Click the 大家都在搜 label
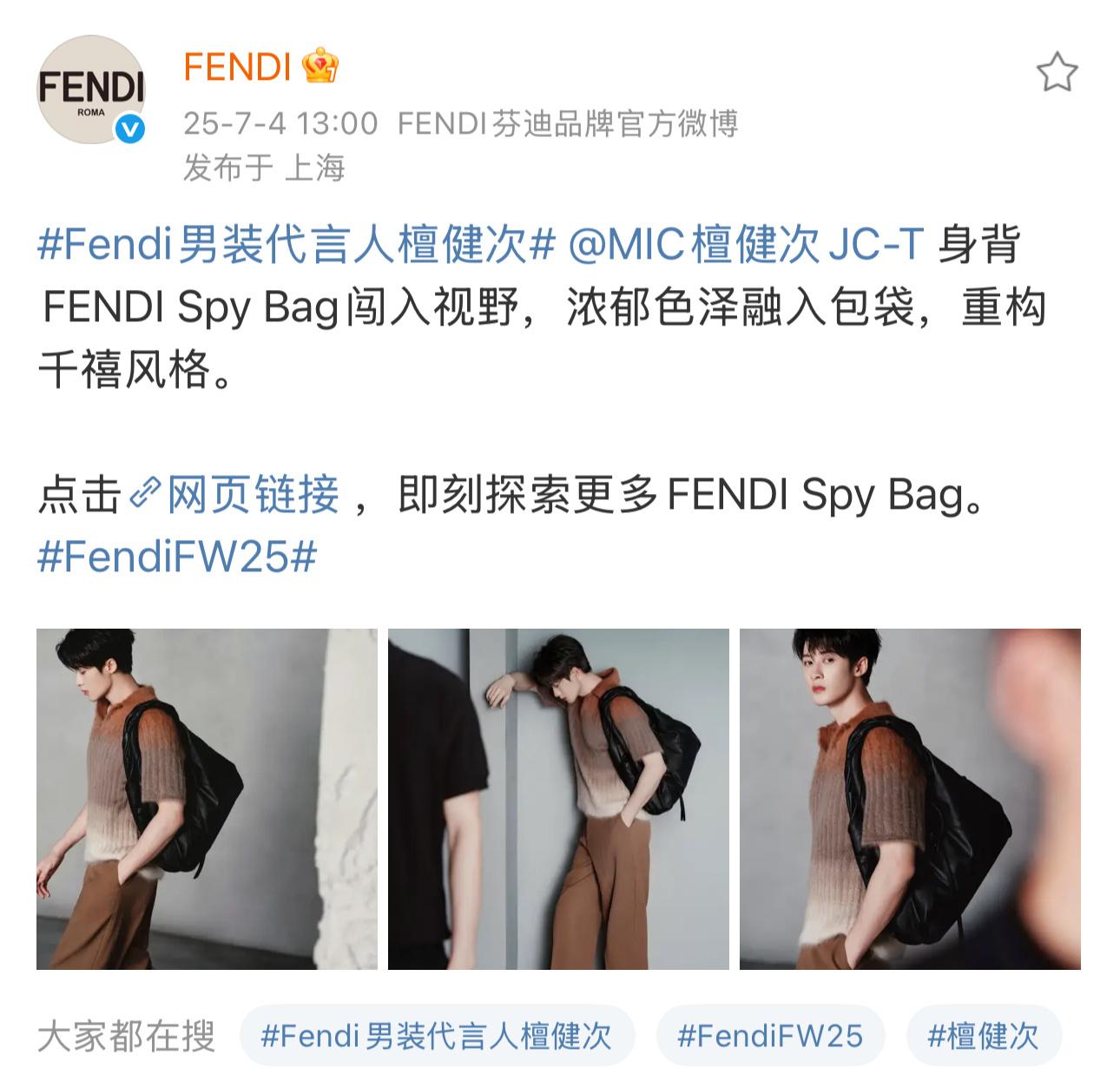 click(126, 1036)
